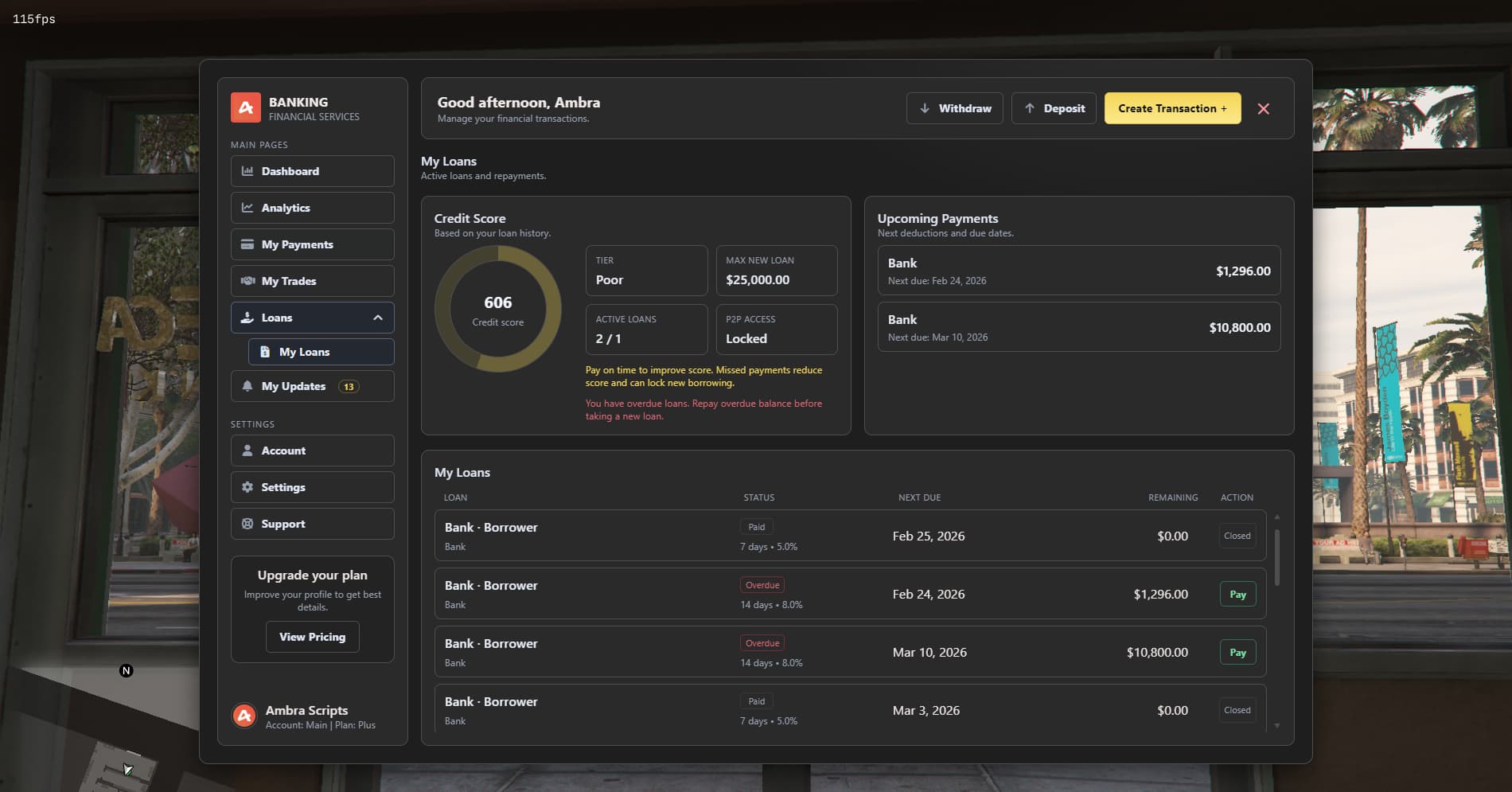Click the 13 updates badge
Image resolution: width=1512 pixels, height=792 pixels.
349,387
